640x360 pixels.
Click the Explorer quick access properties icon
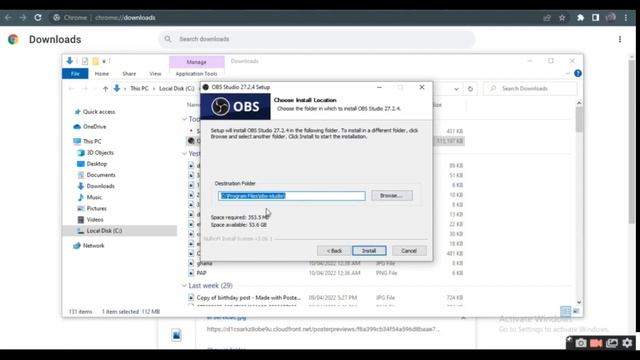[x=84, y=61]
